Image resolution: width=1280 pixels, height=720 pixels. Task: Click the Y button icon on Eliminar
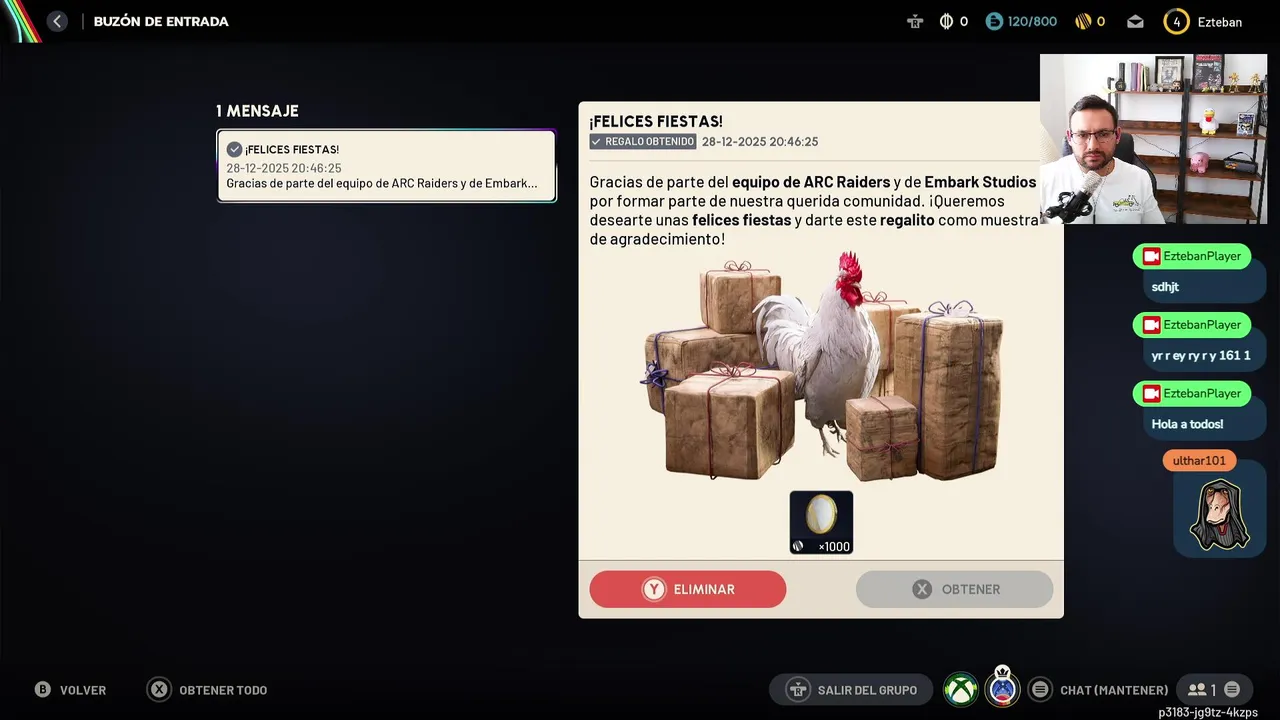point(654,589)
